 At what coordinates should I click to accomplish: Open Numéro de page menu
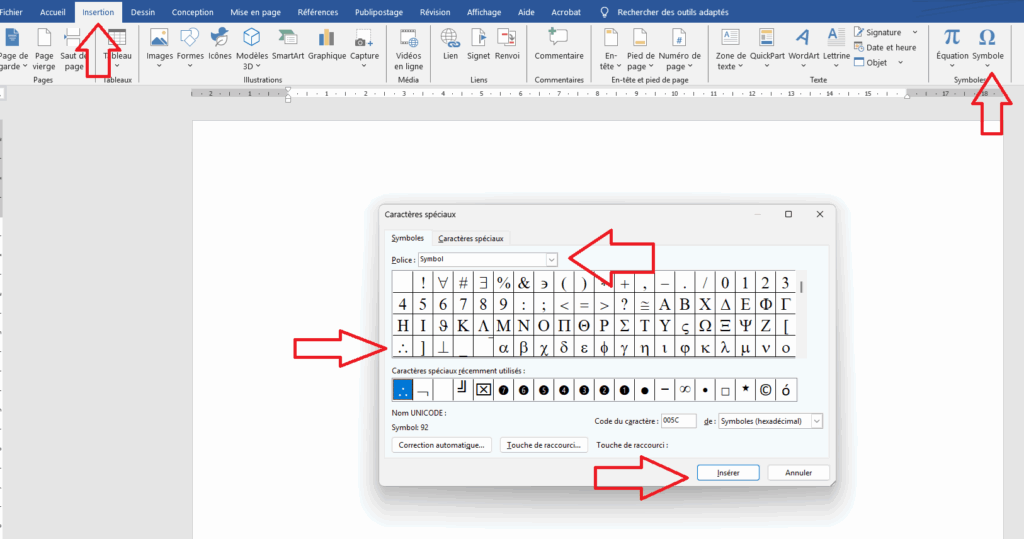point(679,49)
